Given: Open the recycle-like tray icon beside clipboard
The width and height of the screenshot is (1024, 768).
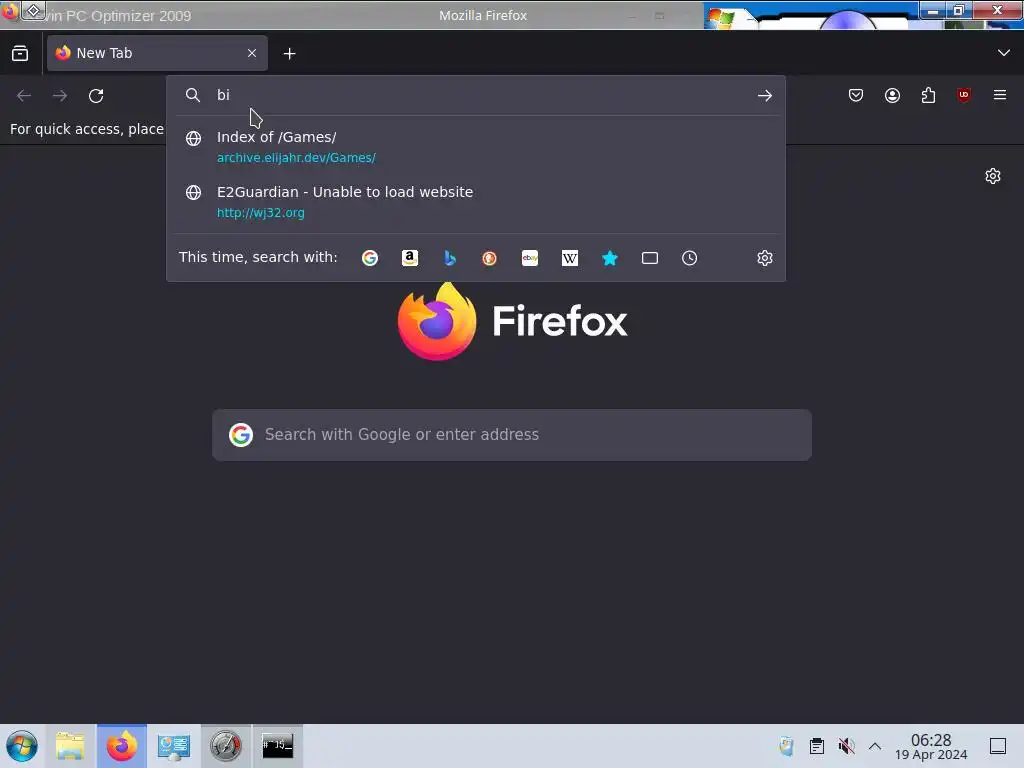Looking at the screenshot, I should [x=786, y=746].
